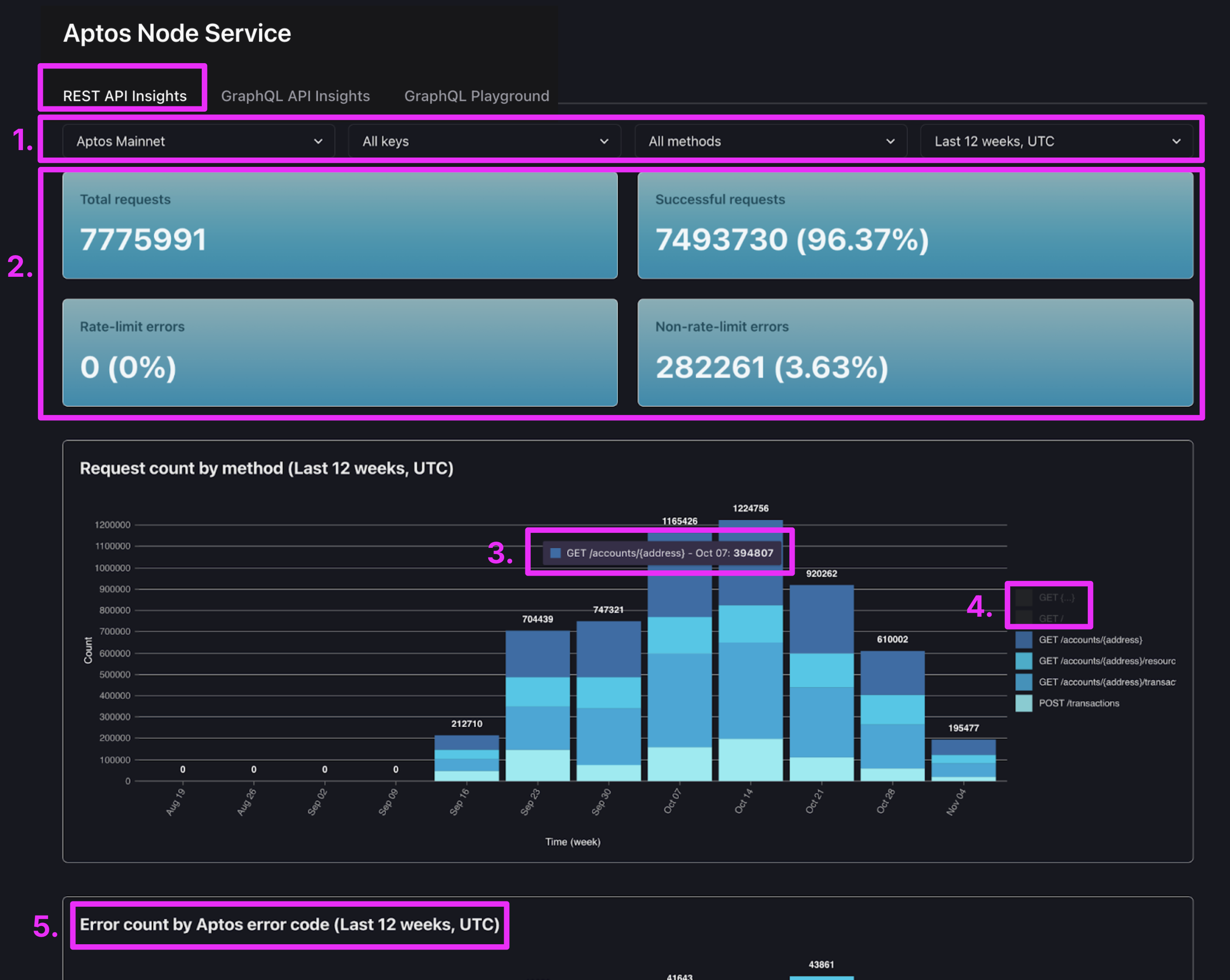Click the Rate-limit errors card
This screenshot has height=980, width=1230.
(x=340, y=353)
